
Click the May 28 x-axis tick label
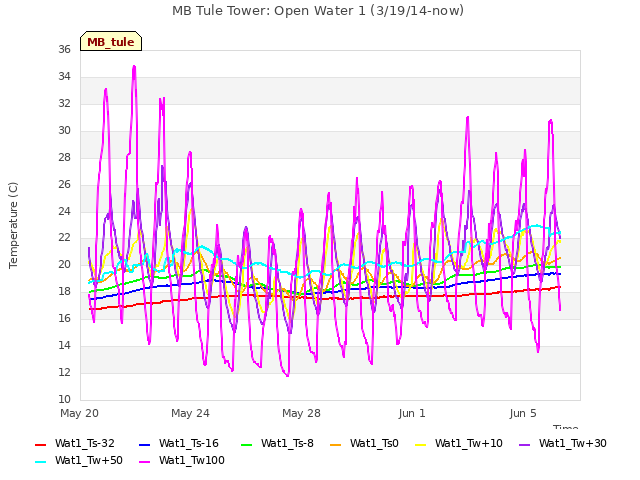click(301, 413)
